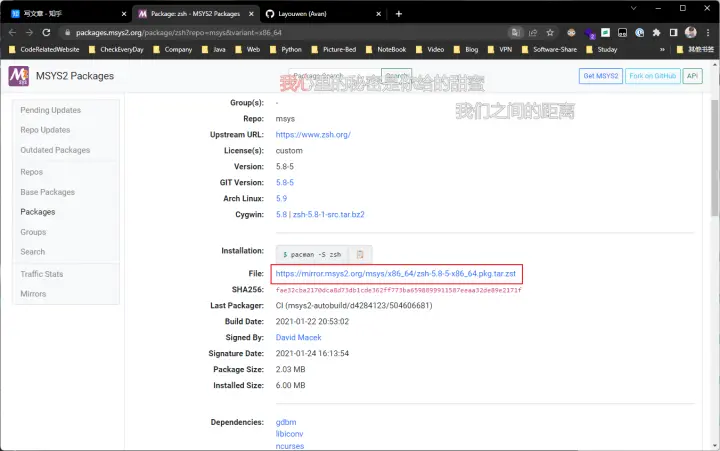The height and width of the screenshot is (451, 720).
Task: Open the zsh-5.8-1-src.tar.bz2 Cygwin link
Action: (329, 214)
